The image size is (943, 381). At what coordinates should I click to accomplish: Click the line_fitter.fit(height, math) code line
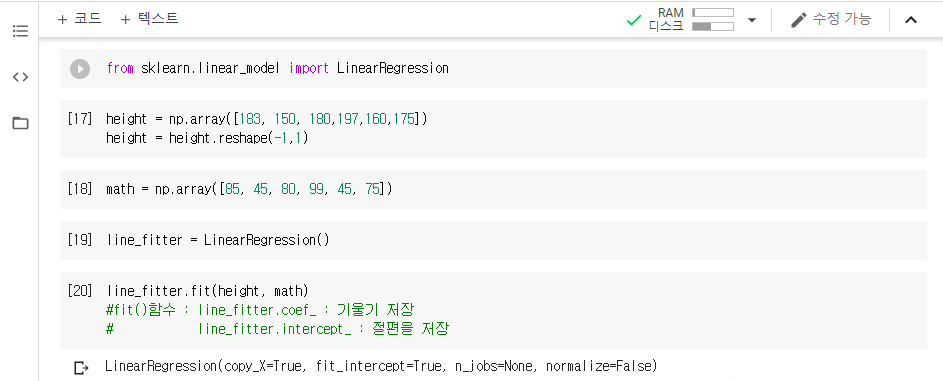pyautogui.click(x=207, y=291)
